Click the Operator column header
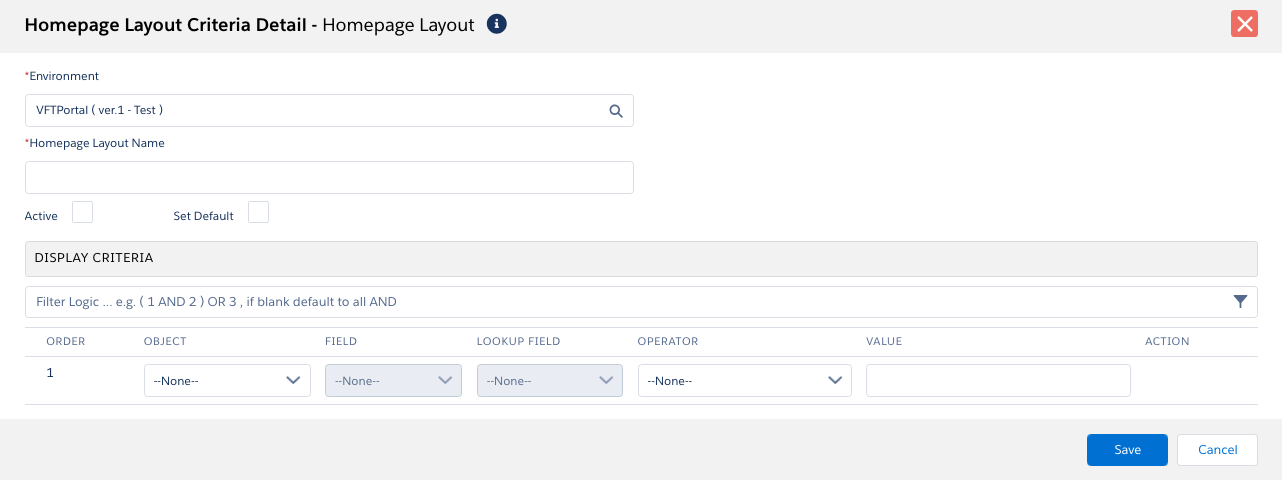 point(667,341)
